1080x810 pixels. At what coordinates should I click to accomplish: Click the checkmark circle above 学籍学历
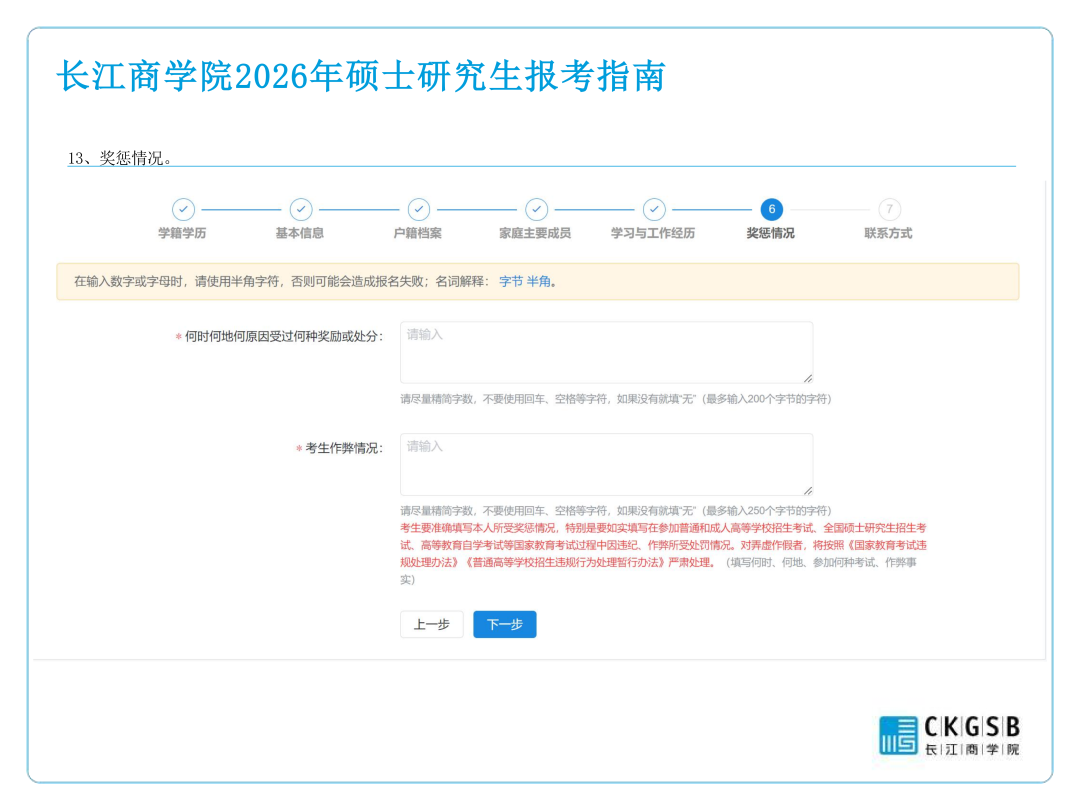[183, 210]
